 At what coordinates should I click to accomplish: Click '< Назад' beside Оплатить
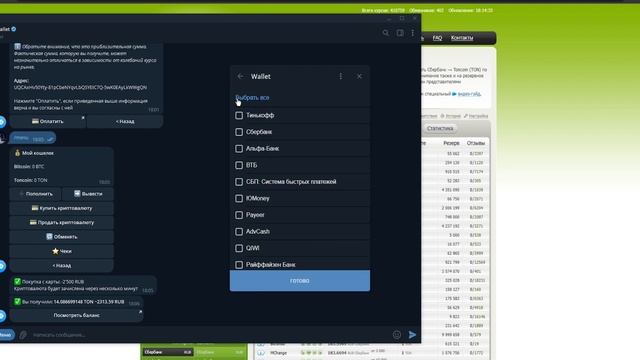125,121
